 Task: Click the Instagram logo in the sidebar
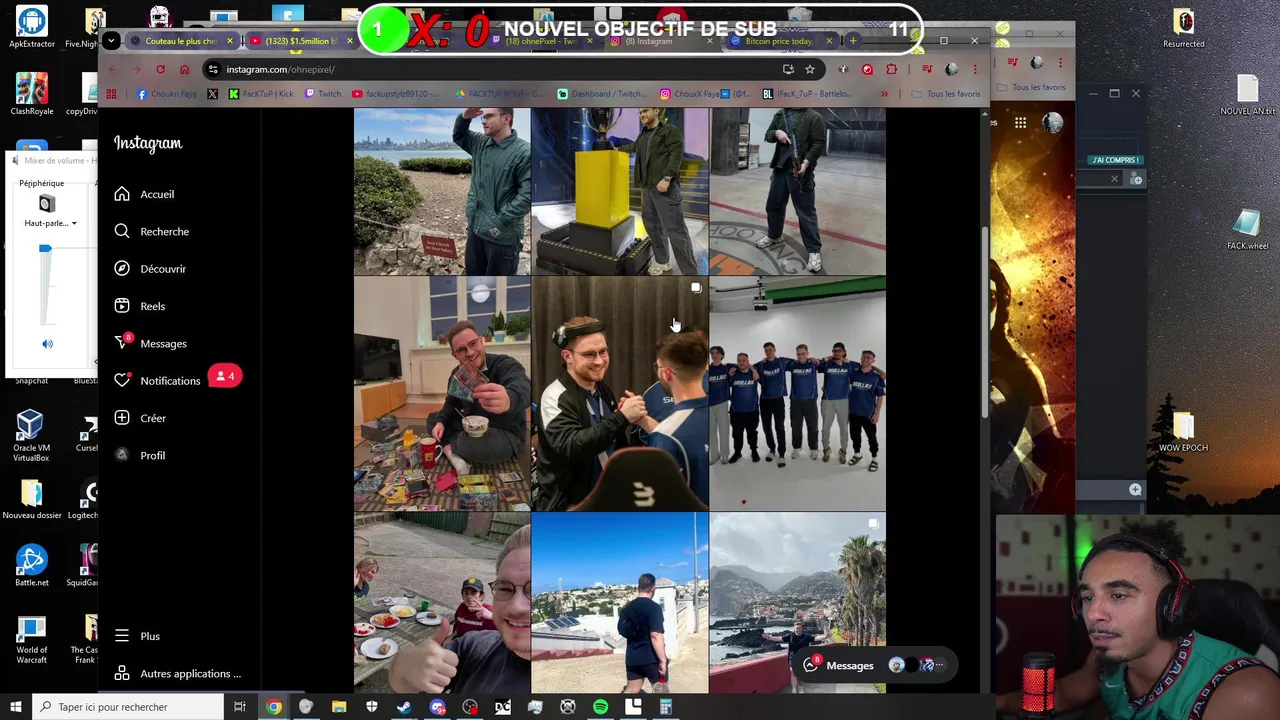tap(148, 143)
